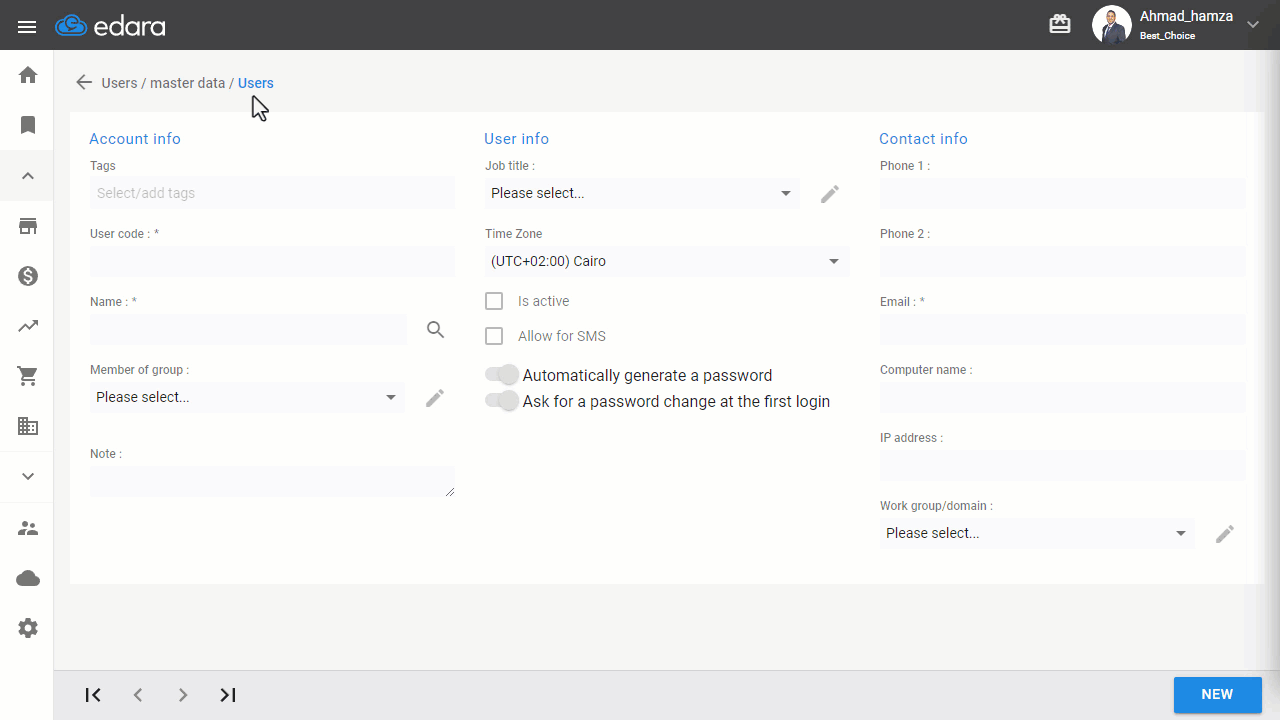Open the trending chart icon in sidebar
1280x720 pixels.
(28, 326)
